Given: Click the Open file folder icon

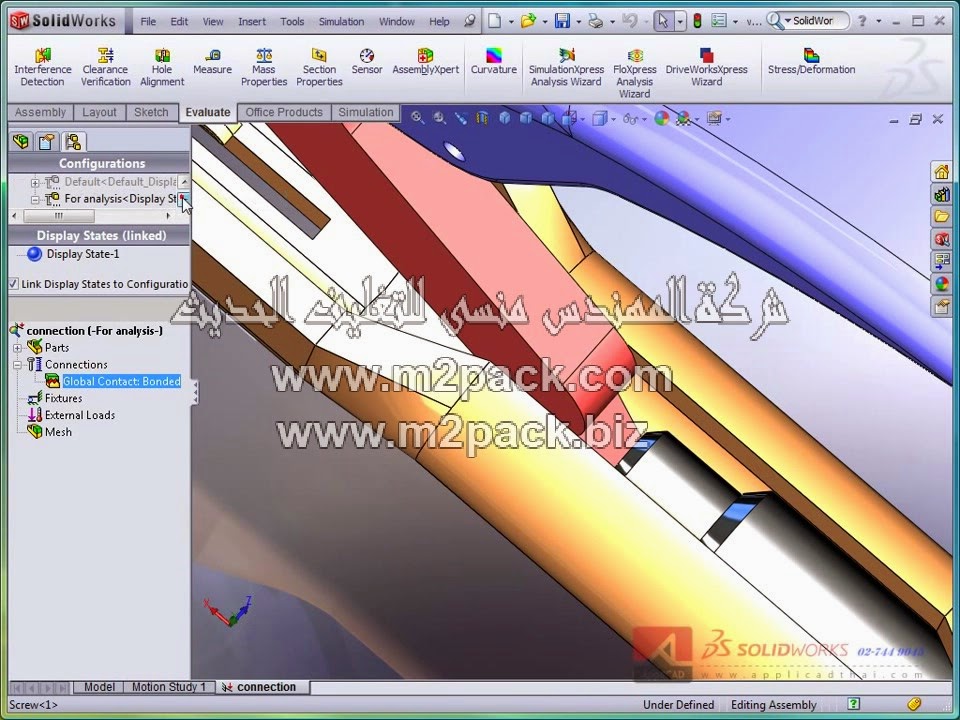Looking at the screenshot, I should 528,21.
